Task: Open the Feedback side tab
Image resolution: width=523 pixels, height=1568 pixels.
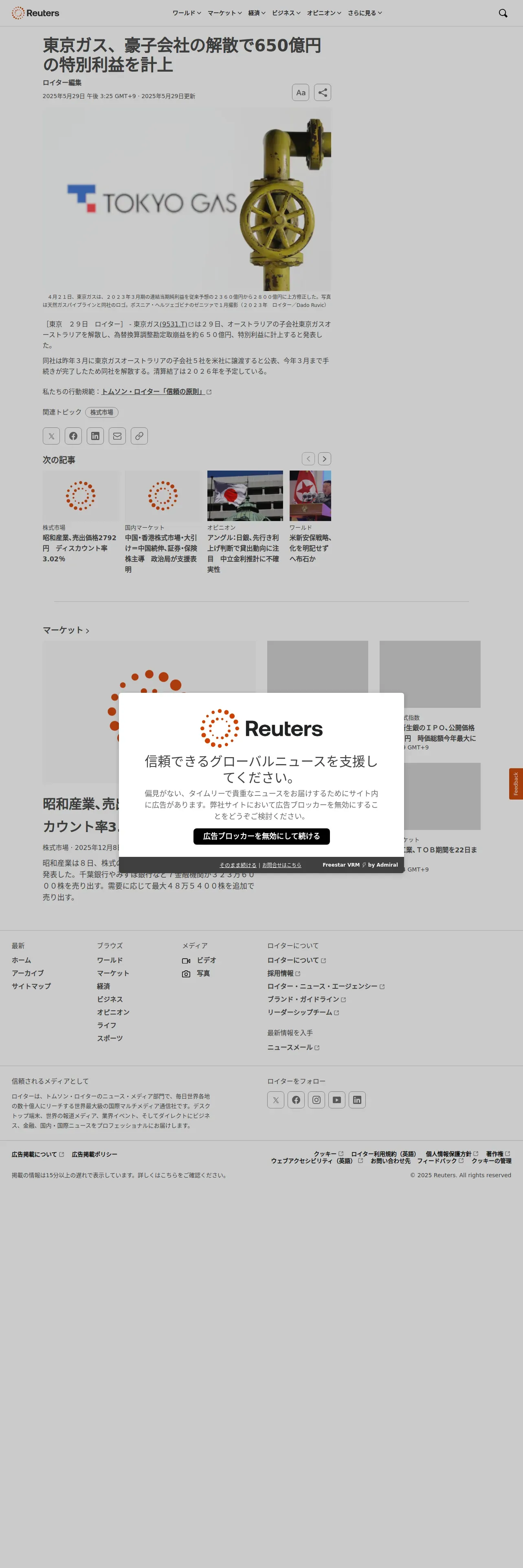Action: coord(516,784)
